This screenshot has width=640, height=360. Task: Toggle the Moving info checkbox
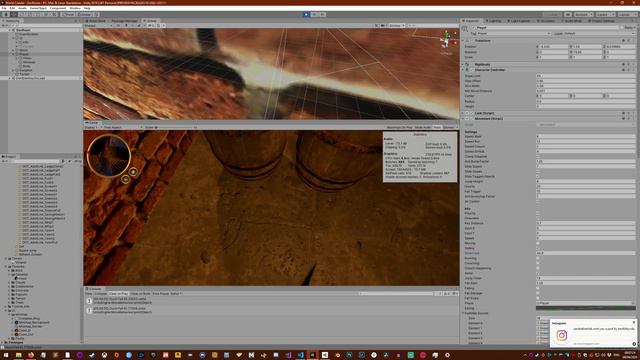(538, 243)
